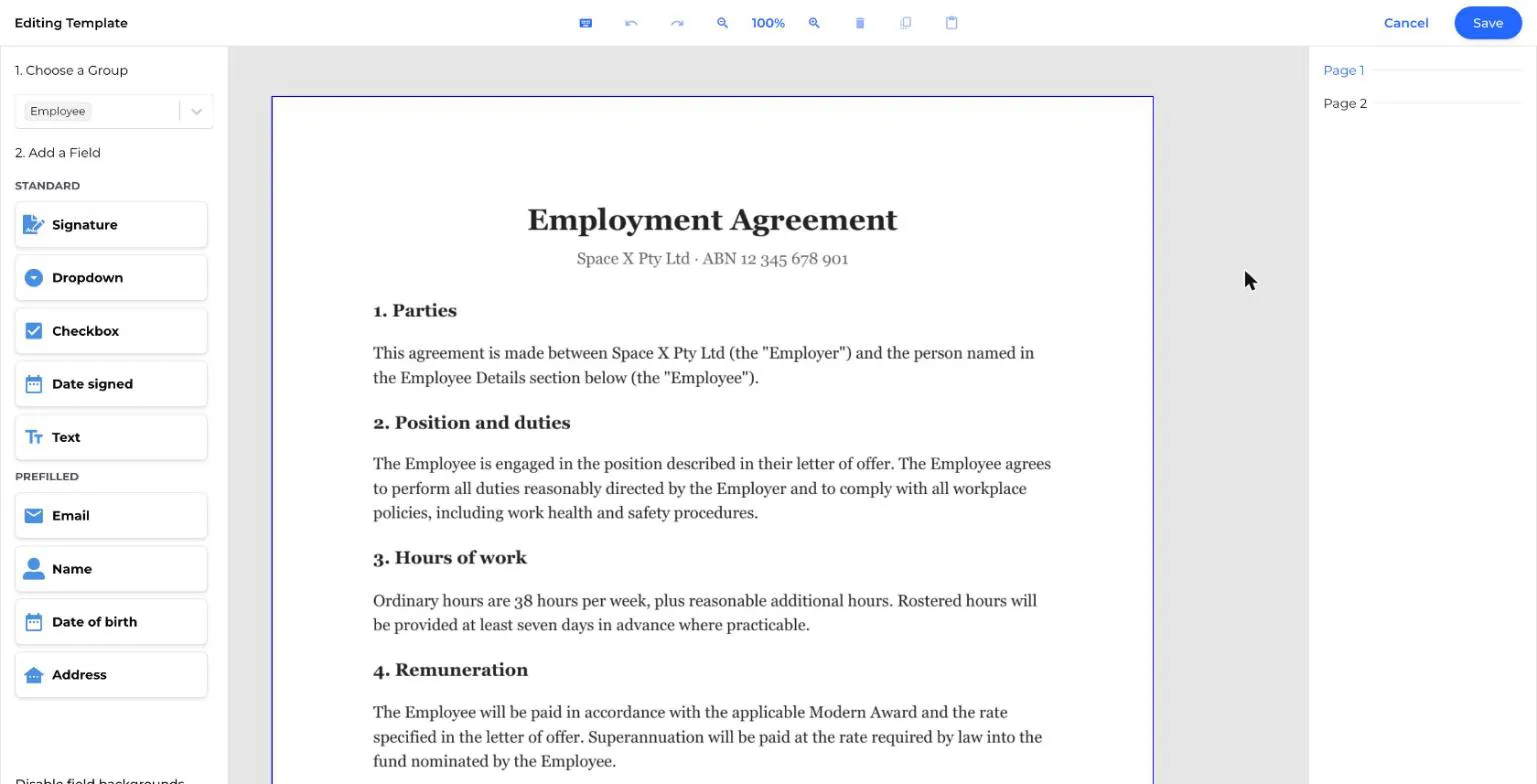Zoom in with the plus magnifier
Screen dimensions: 1537x784
point(814,23)
